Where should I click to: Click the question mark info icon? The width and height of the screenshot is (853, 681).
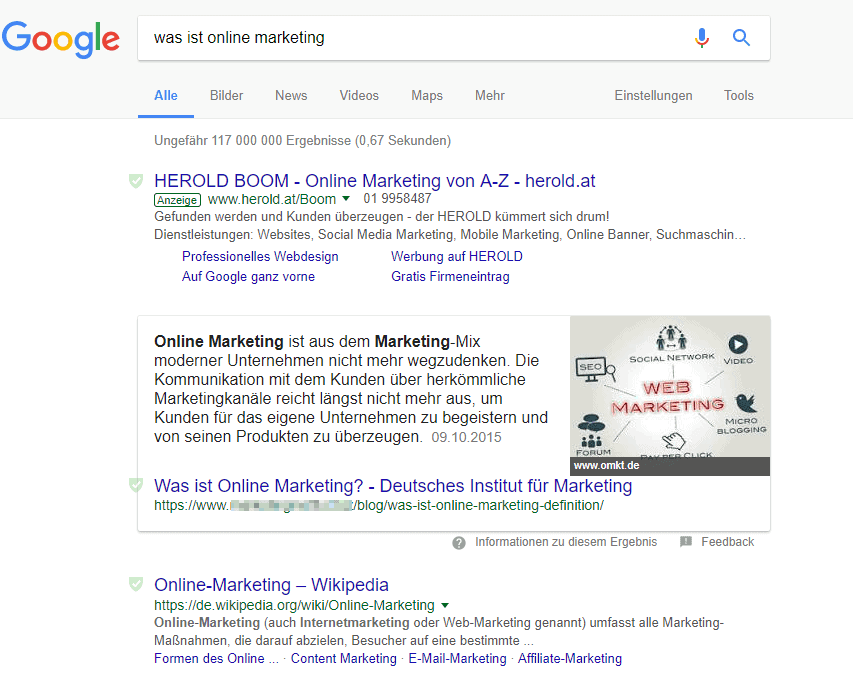click(x=458, y=542)
